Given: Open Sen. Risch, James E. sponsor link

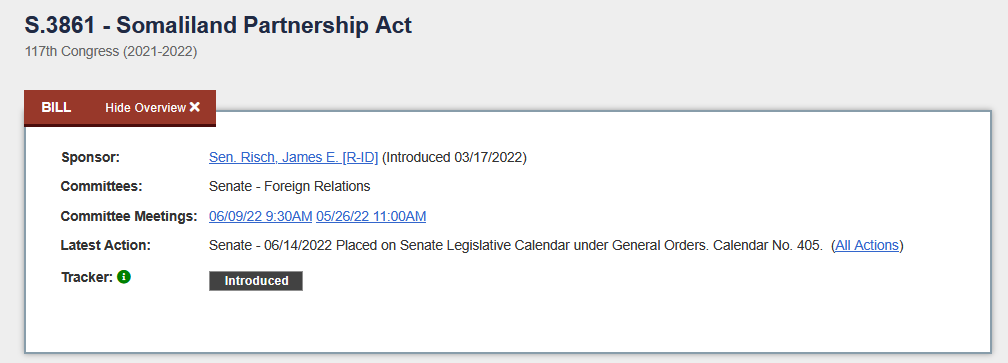Looking at the screenshot, I should 293,157.
